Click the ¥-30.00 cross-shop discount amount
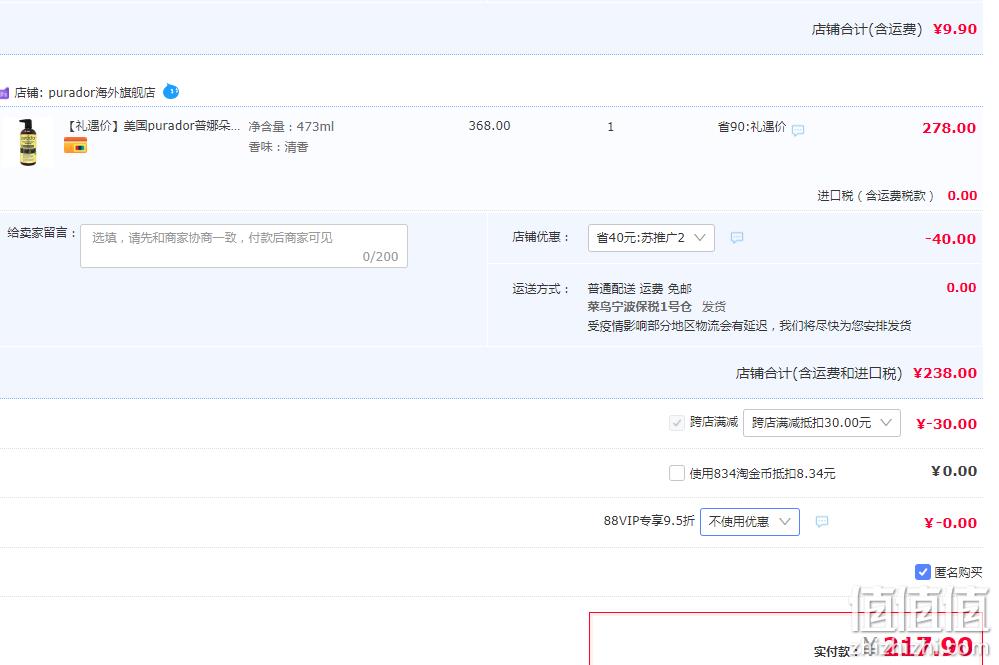Viewport: 999px width, 665px height. [x=946, y=424]
